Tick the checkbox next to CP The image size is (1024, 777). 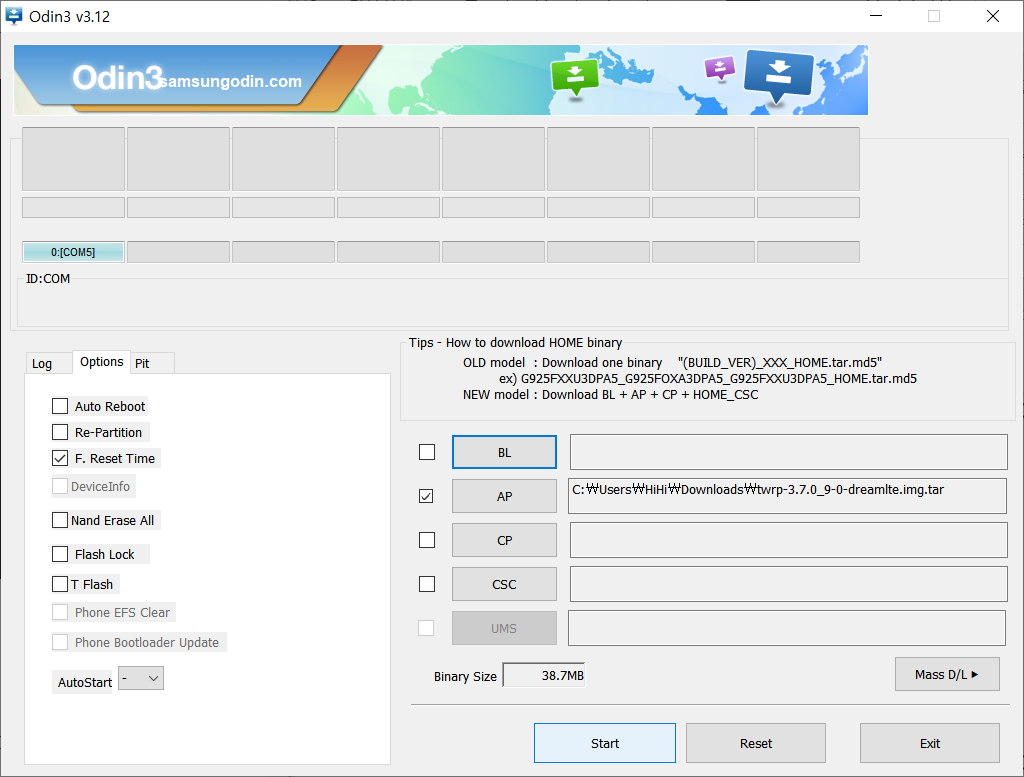427,540
